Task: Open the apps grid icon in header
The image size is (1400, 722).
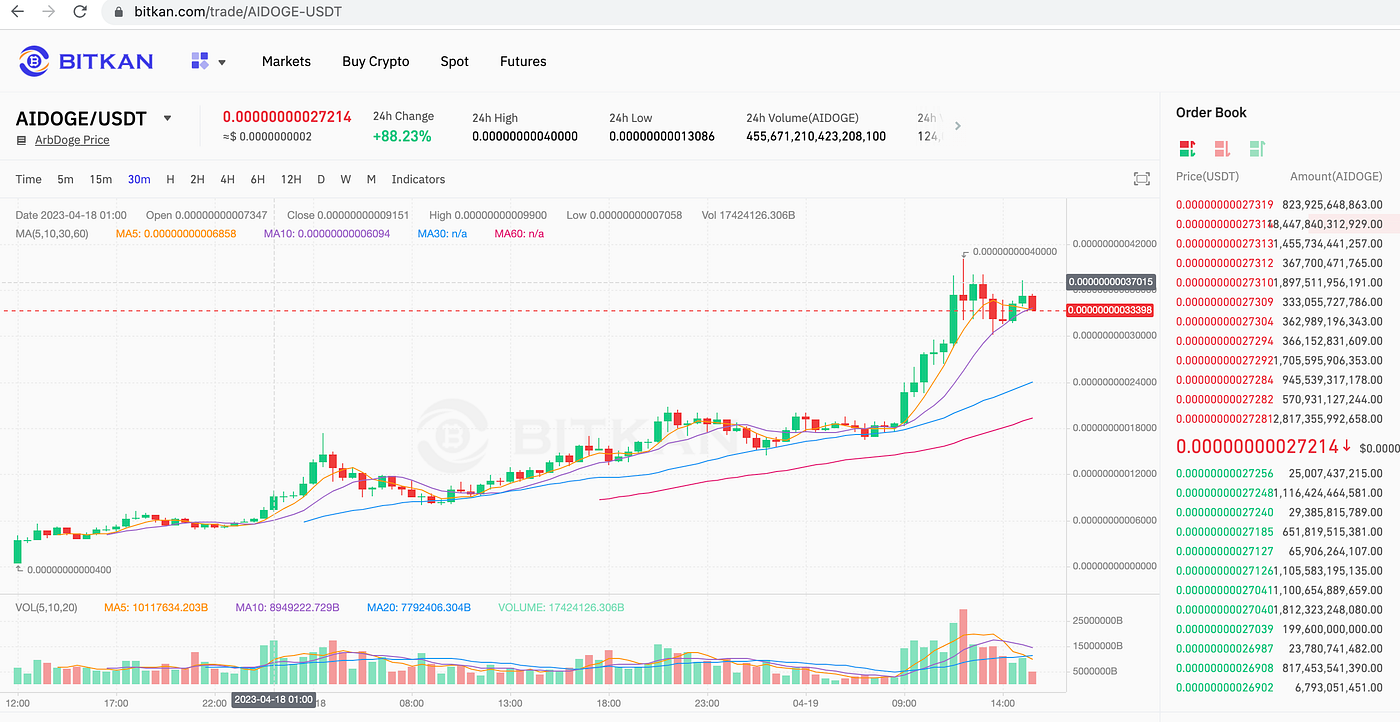Action: click(199, 61)
